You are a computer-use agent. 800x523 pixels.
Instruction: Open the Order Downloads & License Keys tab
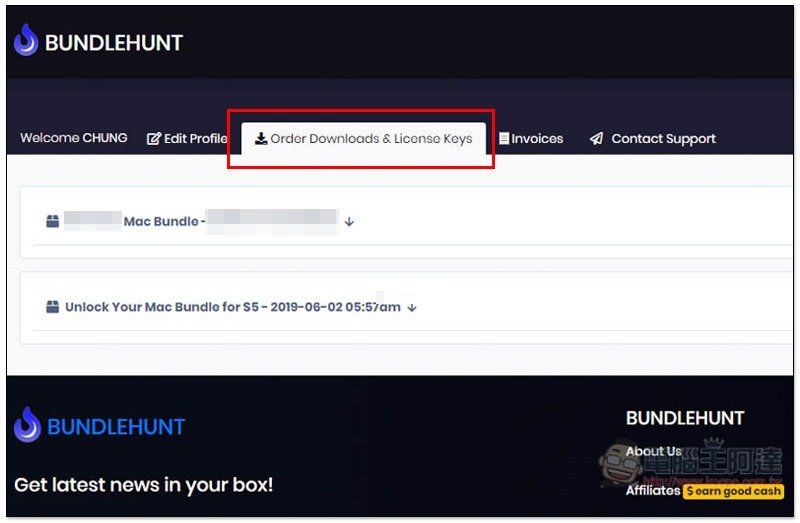[x=363, y=138]
